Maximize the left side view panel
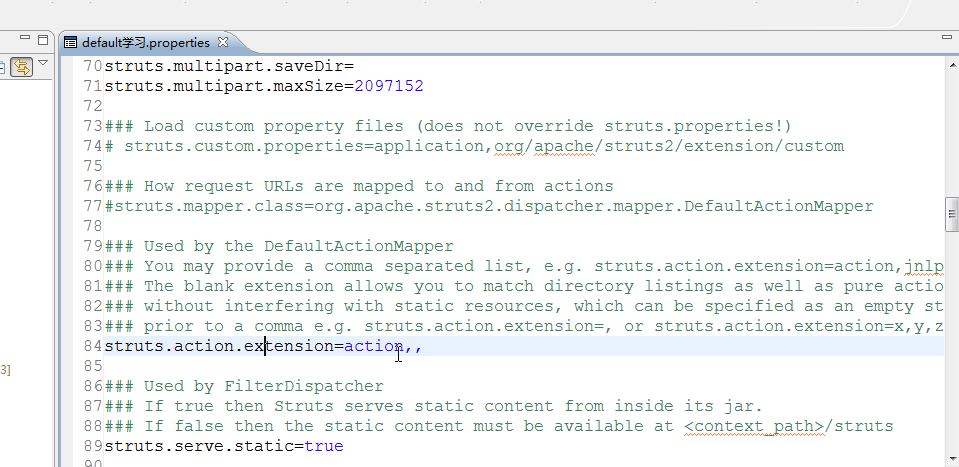 click(x=42, y=40)
